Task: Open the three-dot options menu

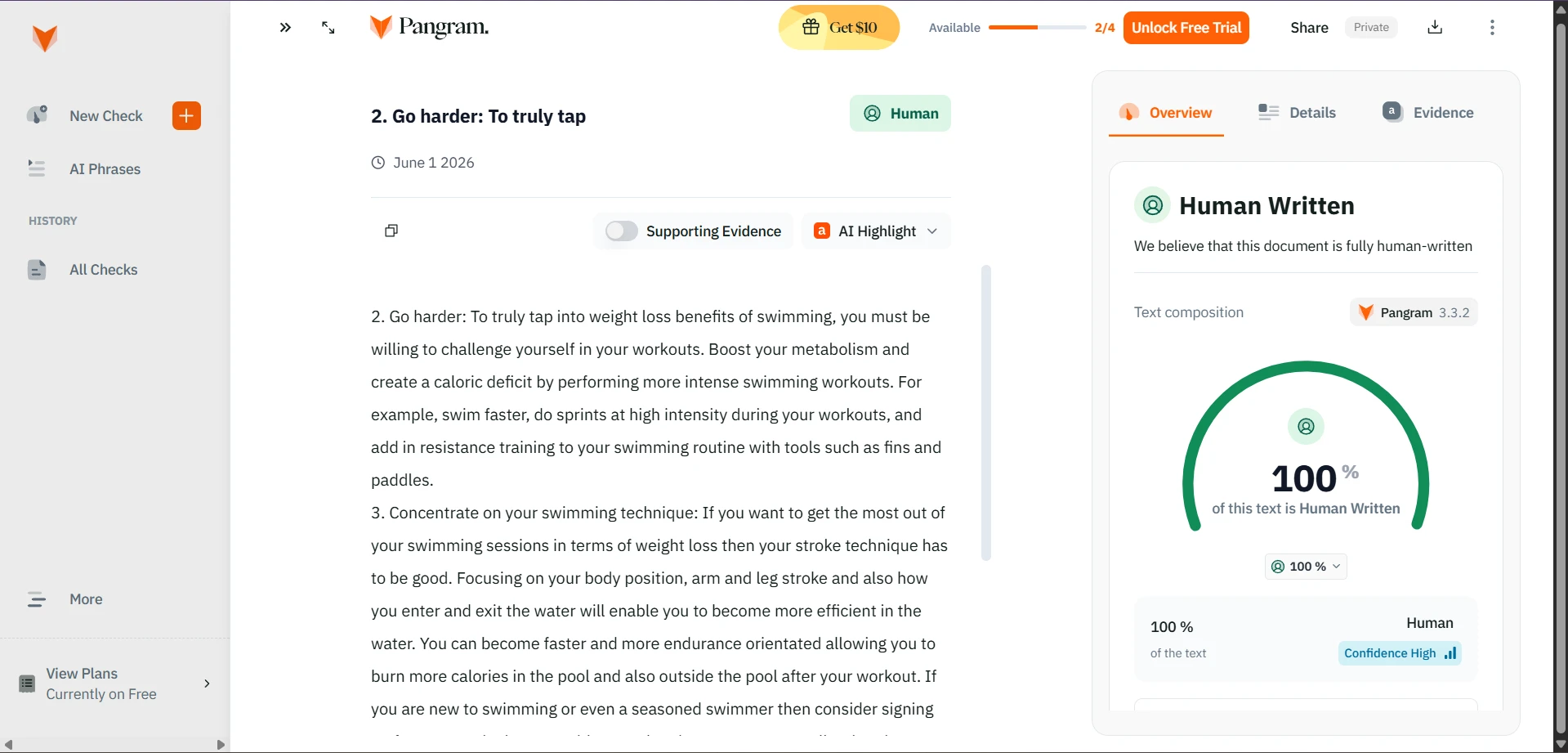Action: [x=1492, y=28]
